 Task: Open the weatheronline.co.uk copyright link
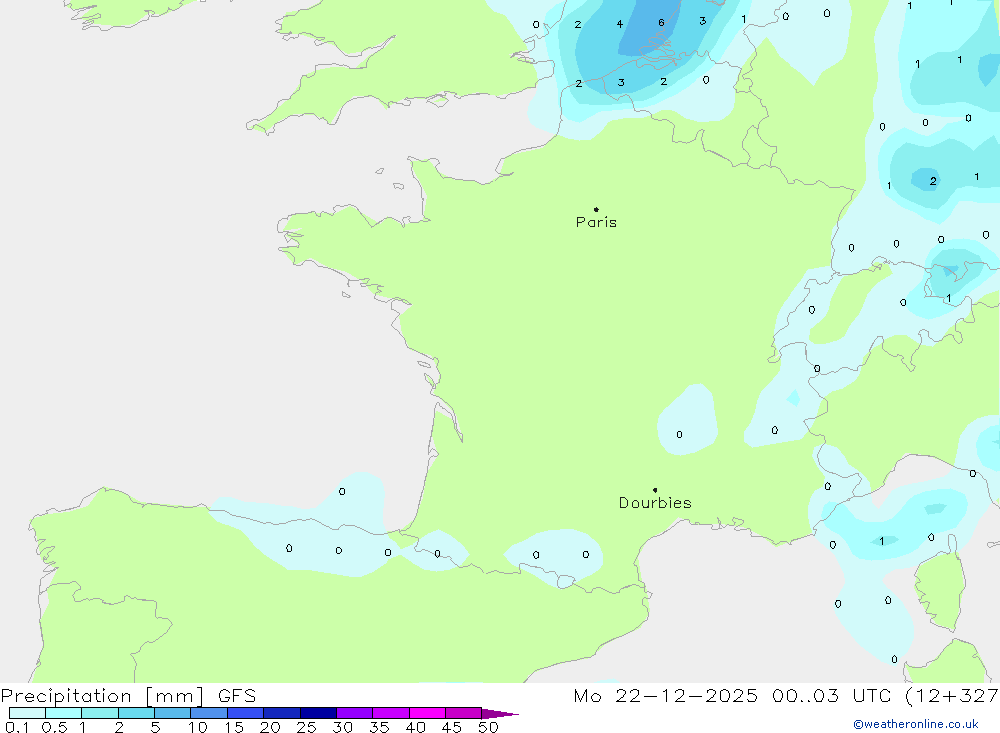[x=916, y=724]
